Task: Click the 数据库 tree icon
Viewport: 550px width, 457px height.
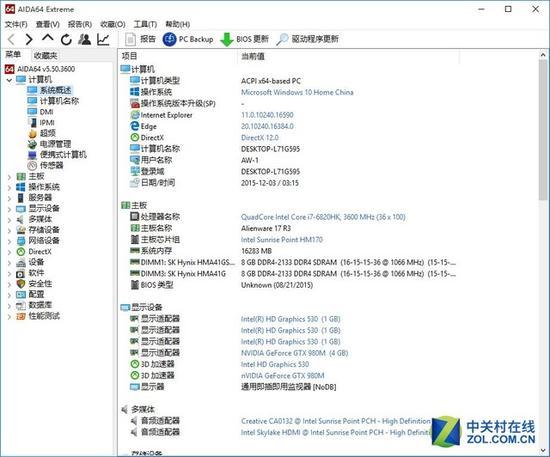Action: pyautogui.click(x=21, y=305)
